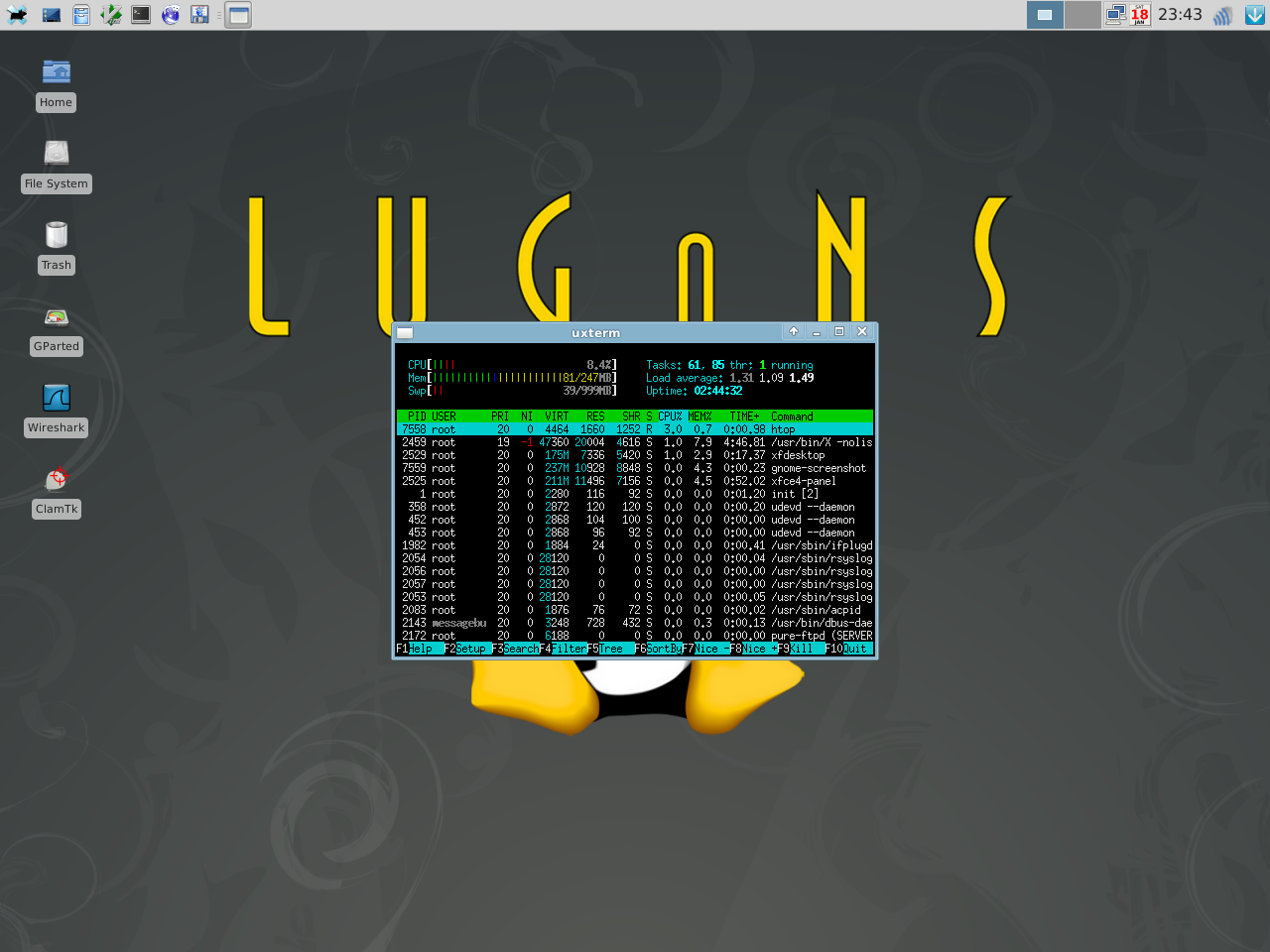Select the highlighted htop process row

click(635, 429)
